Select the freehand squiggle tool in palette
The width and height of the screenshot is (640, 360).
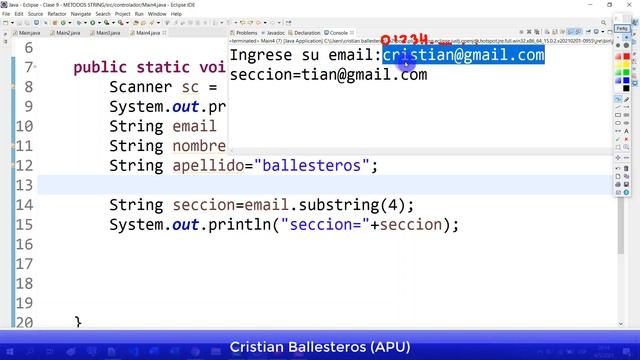click(x=618, y=99)
